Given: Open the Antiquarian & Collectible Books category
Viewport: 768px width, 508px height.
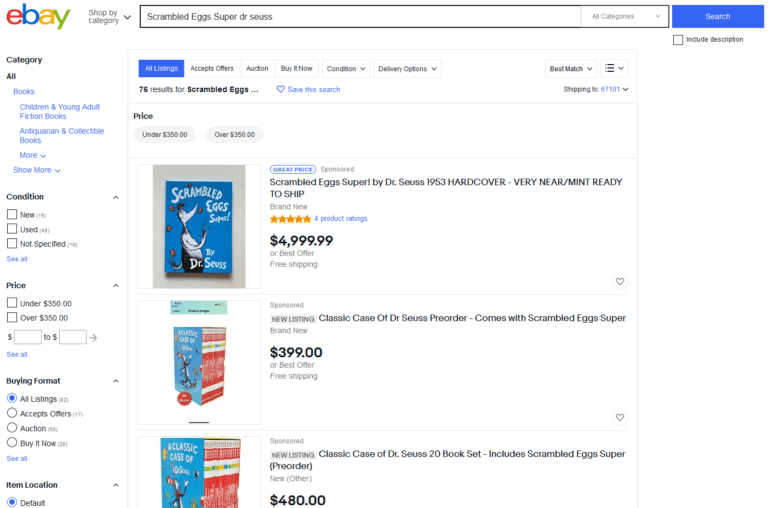Looking at the screenshot, I should pos(62,136).
